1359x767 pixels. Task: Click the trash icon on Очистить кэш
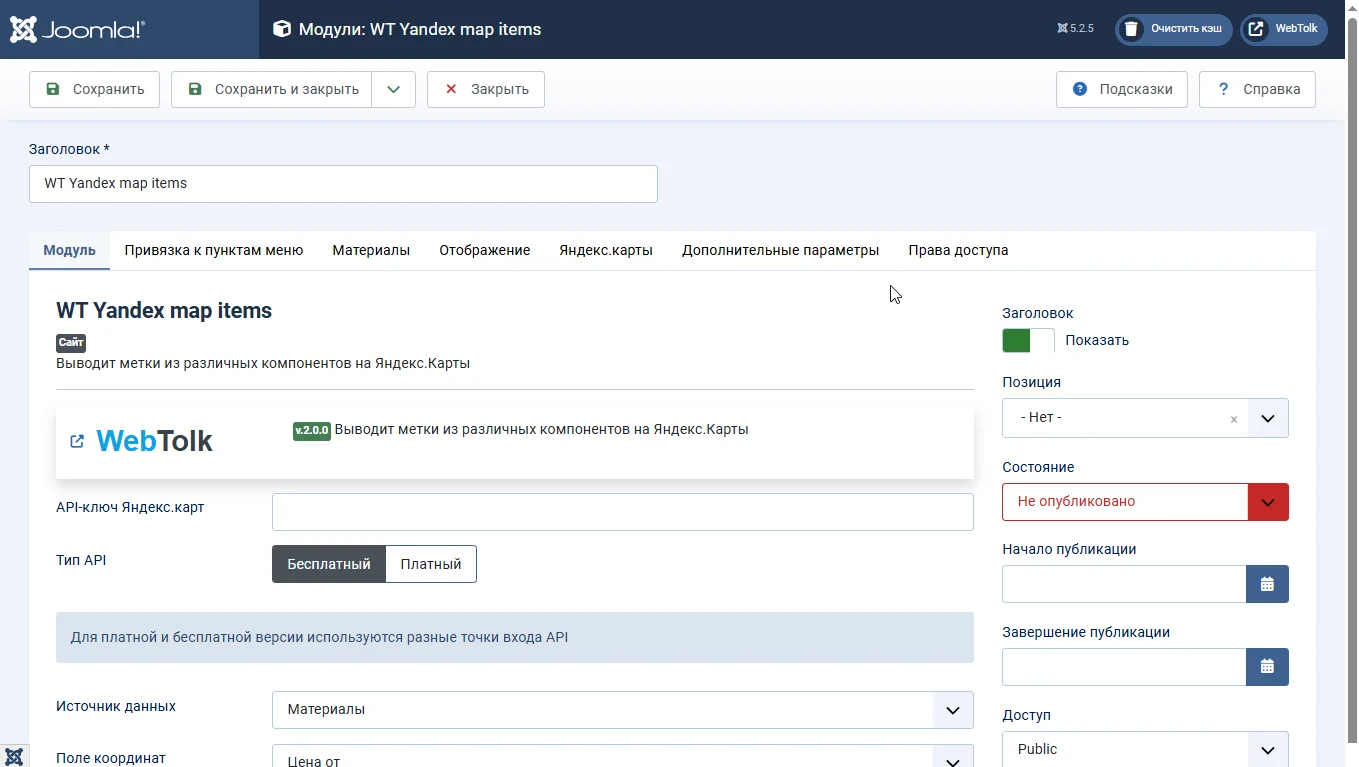(1131, 29)
